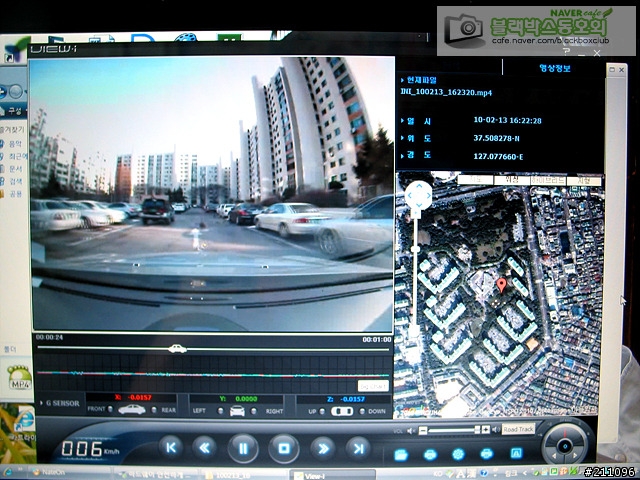
Task: Click the front-view car icon under Y value
Action: [x=237, y=411]
